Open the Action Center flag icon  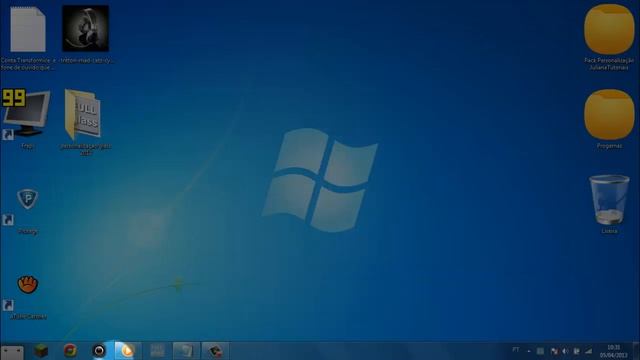point(554,351)
